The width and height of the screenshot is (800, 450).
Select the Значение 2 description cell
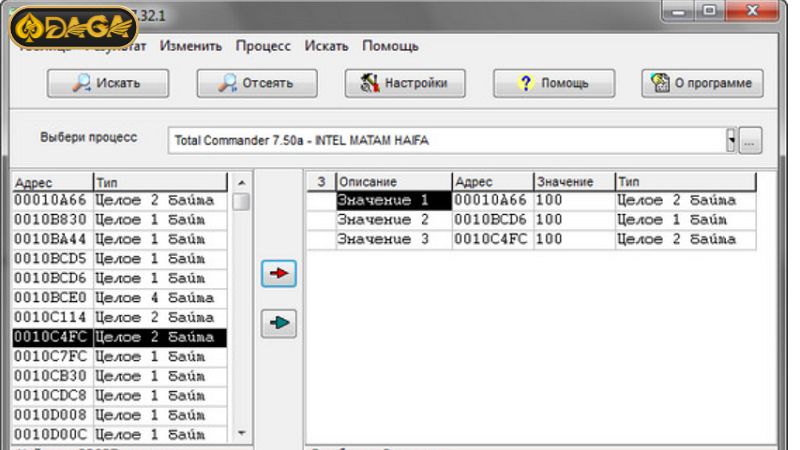(394, 220)
